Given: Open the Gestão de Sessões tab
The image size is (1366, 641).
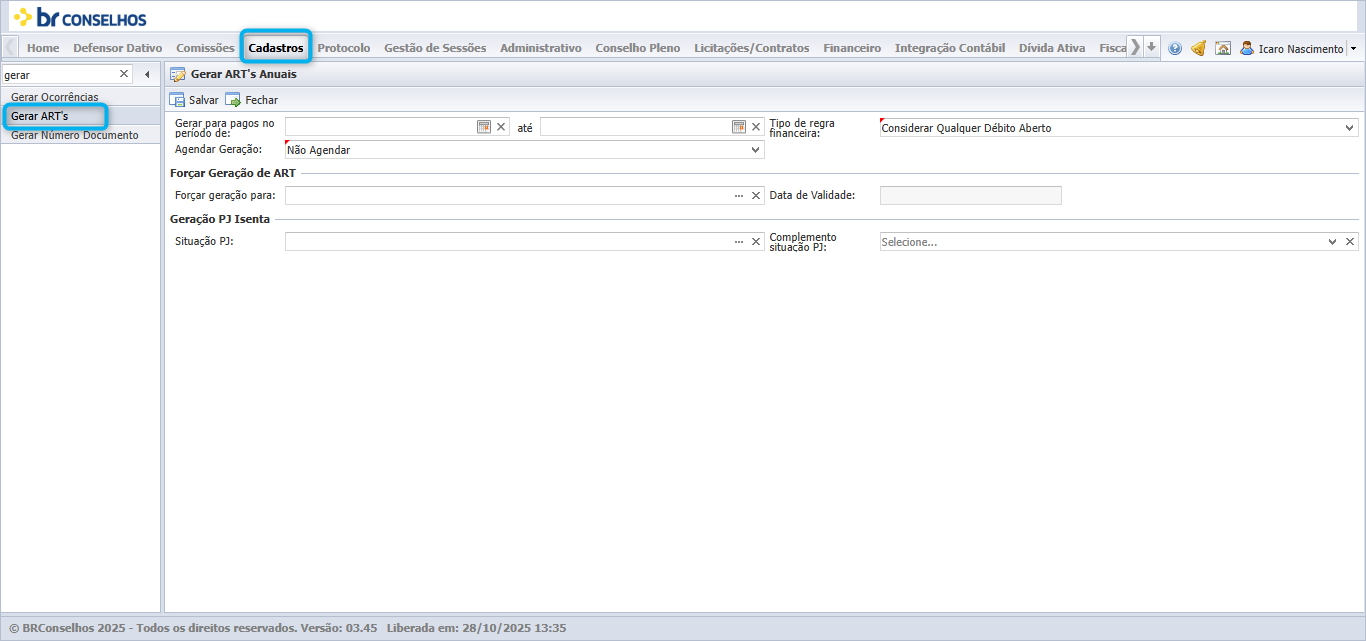Looking at the screenshot, I should [x=435, y=48].
